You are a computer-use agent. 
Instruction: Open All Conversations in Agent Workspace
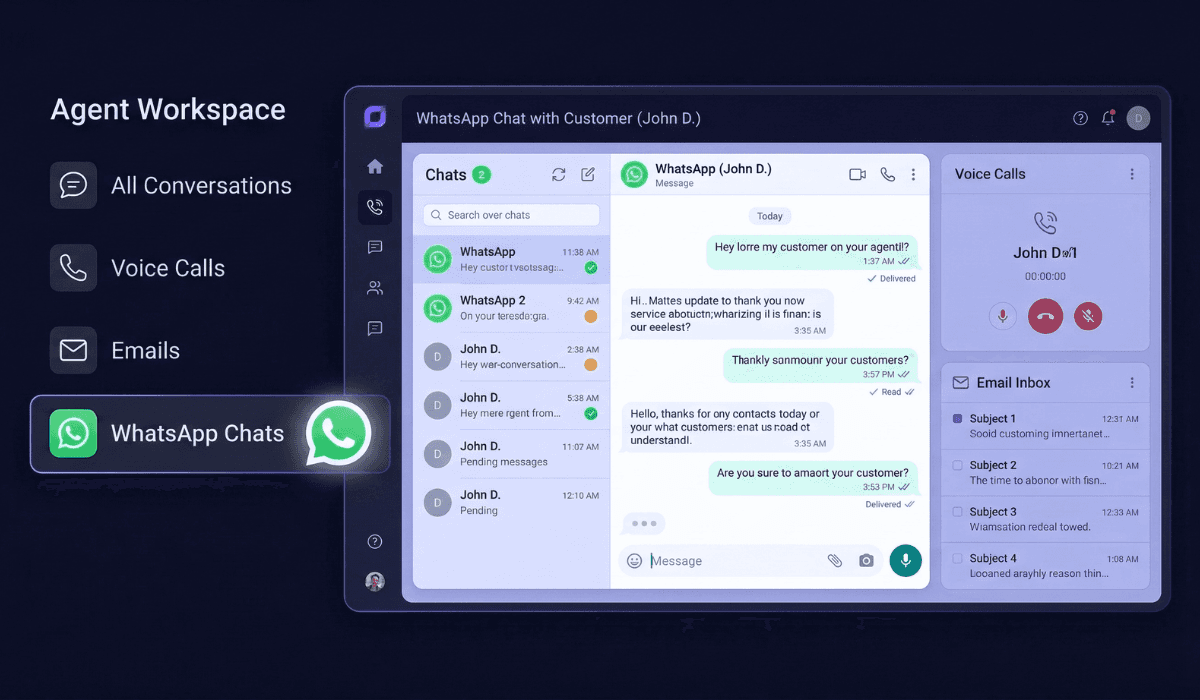tap(171, 186)
